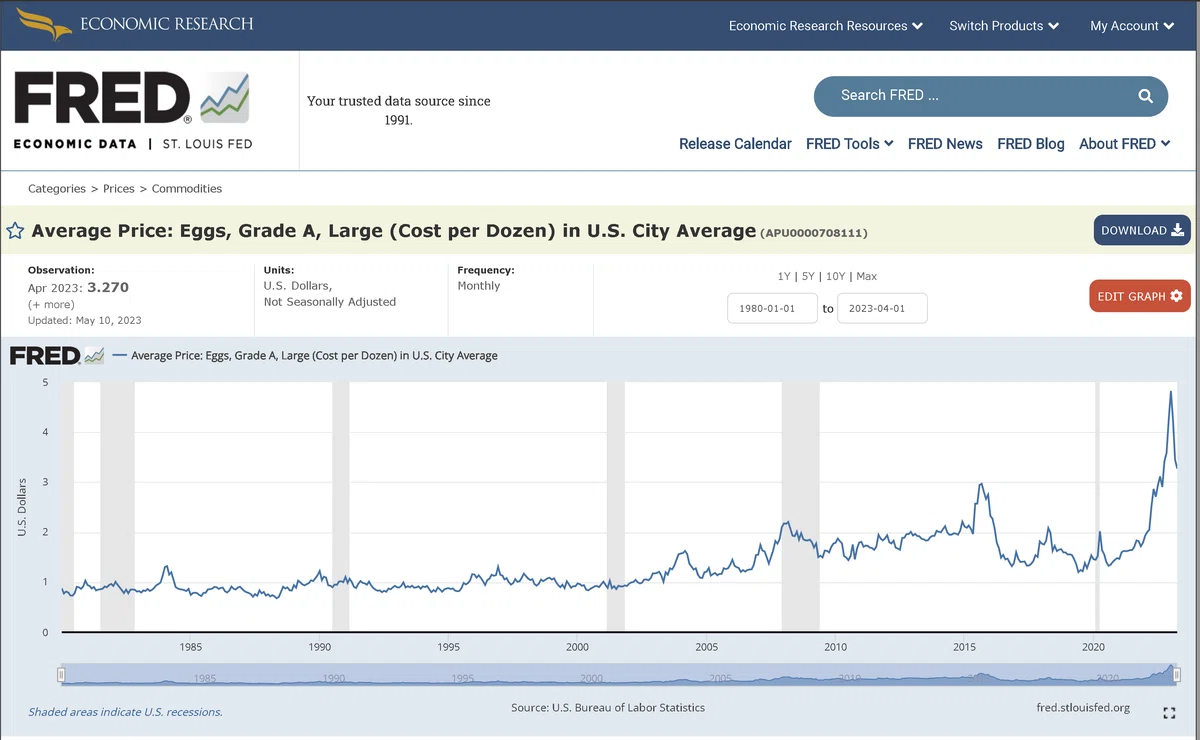Select the 5Y date range
This screenshot has height=740, width=1200.
pyautogui.click(x=809, y=276)
